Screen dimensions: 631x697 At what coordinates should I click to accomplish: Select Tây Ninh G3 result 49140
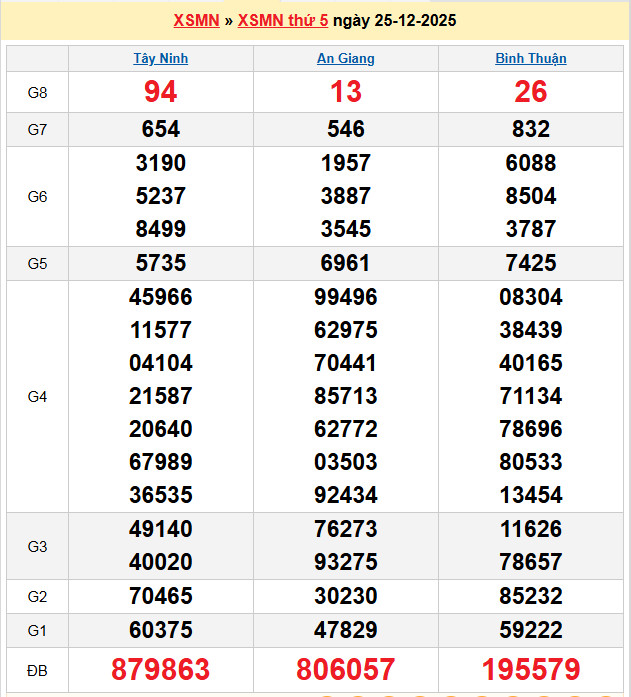[160, 529]
